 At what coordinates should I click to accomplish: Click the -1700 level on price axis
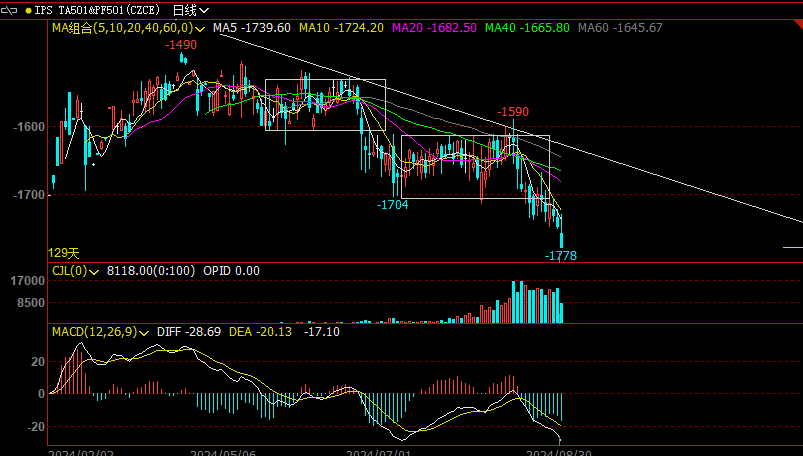[28, 195]
